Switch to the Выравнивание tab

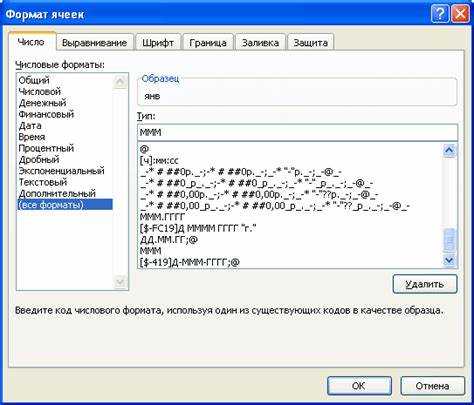point(95,43)
